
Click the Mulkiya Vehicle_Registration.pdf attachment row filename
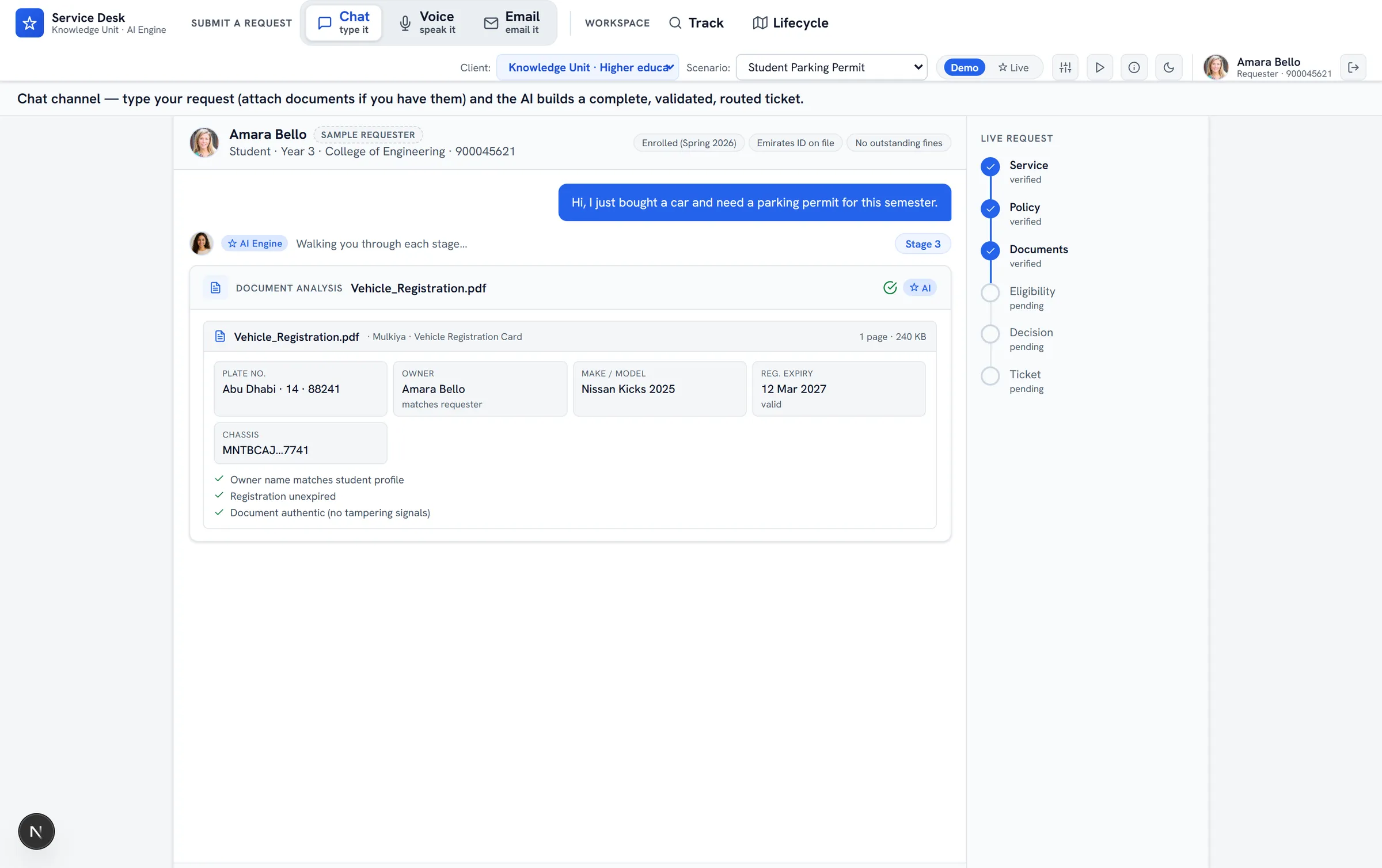297,337
